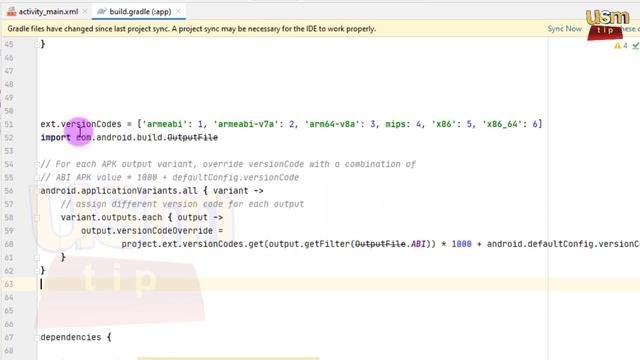Click the activity_main.xml file icon
Viewport: 640px width, 360px height.
(12, 11)
